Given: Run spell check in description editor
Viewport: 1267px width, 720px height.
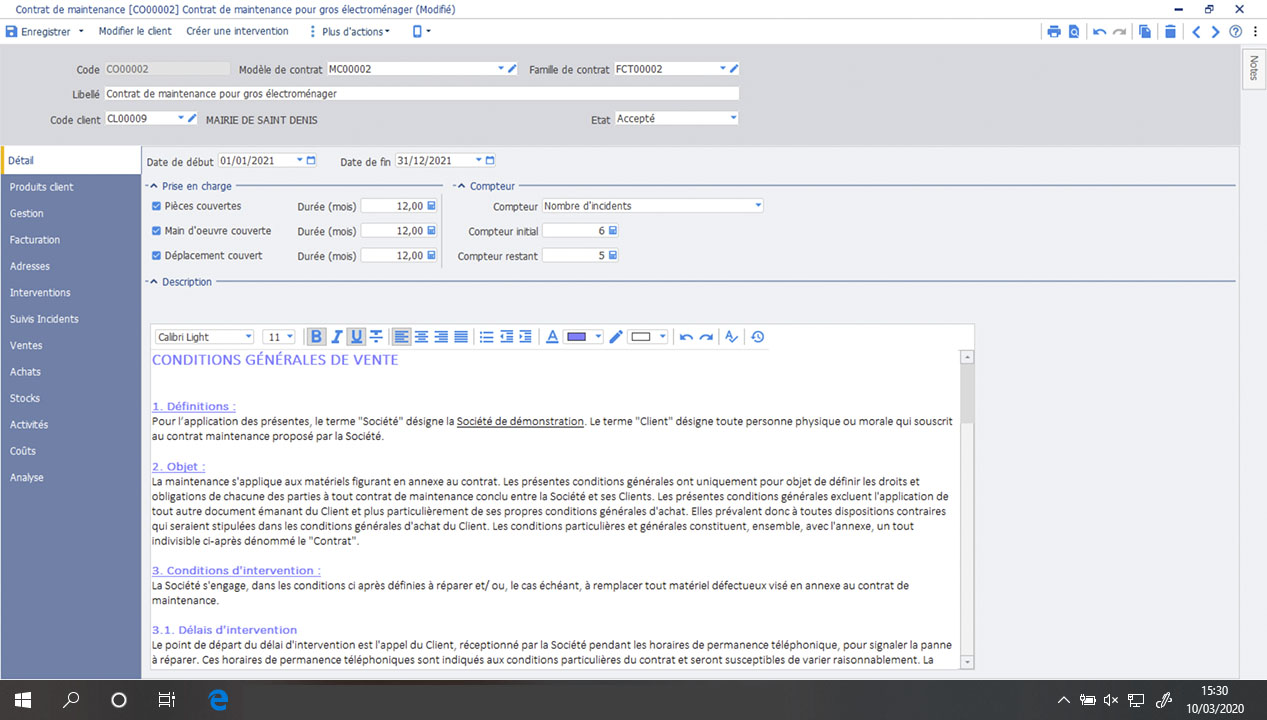Looking at the screenshot, I should coord(731,337).
